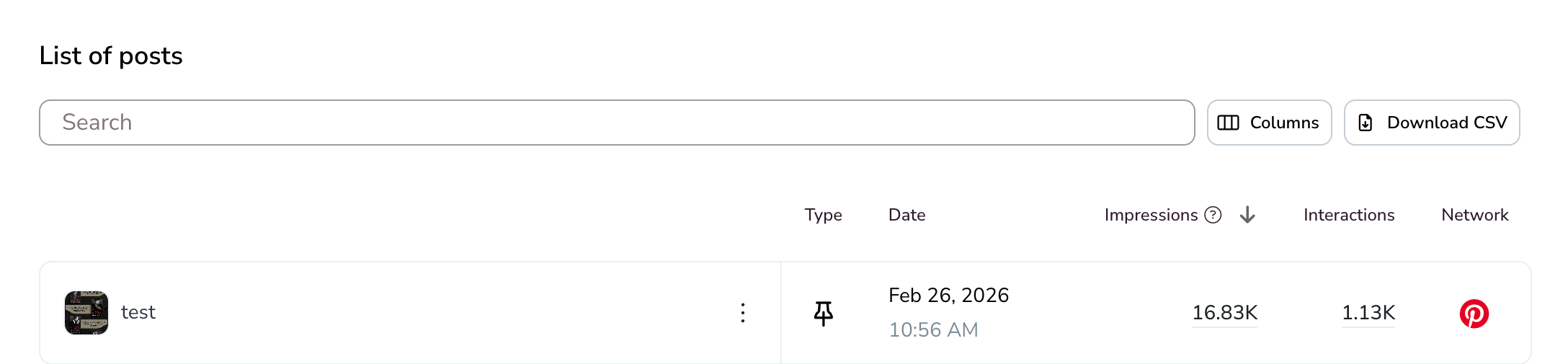This screenshot has height=364, width=1568.
Task: Click the CSV file download icon
Action: [1366, 123]
